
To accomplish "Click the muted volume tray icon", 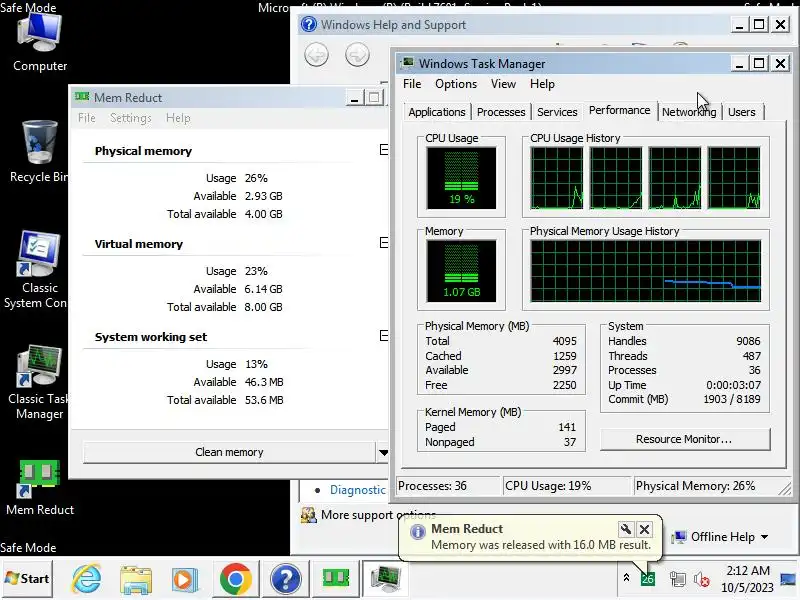I will tap(702, 580).
